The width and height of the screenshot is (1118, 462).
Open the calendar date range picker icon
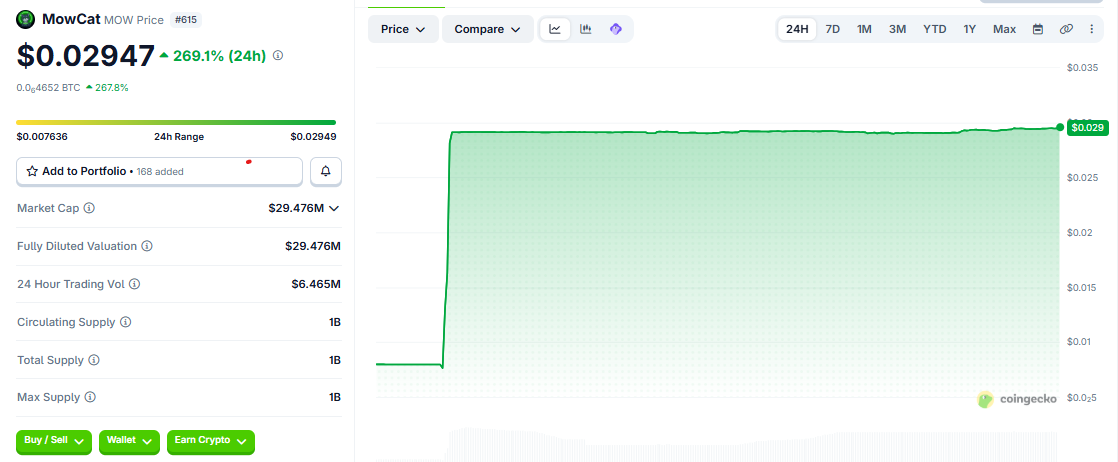pyautogui.click(x=1038, y=29)
